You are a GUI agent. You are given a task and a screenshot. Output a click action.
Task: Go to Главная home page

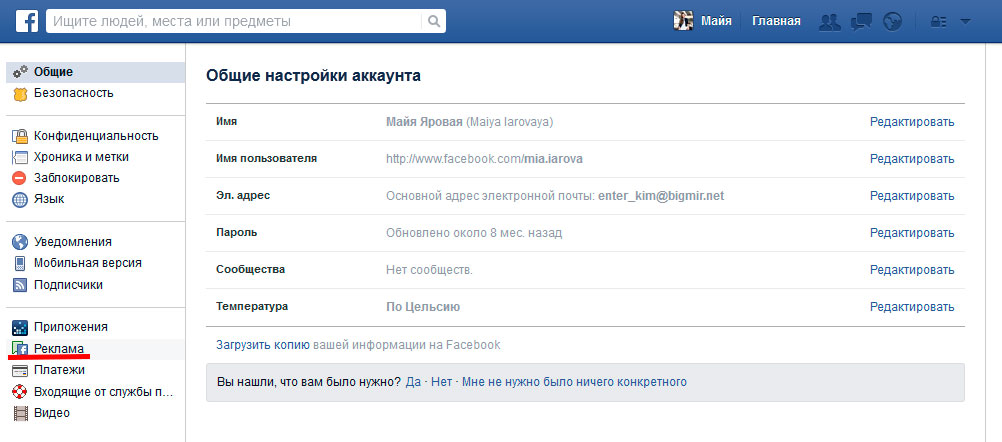[x=776, y=21]
